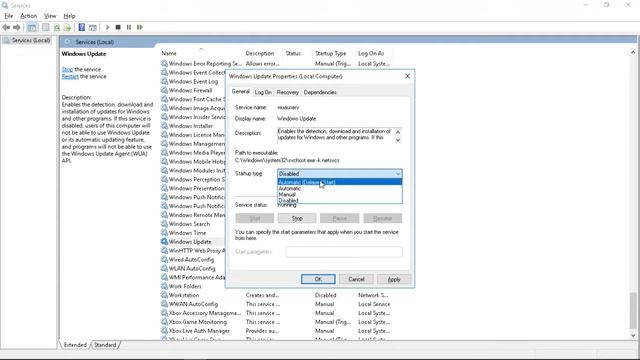Click the gear icon beside Windows Firewall
Screen dimensions: 640x360
[x=164, y=90]
